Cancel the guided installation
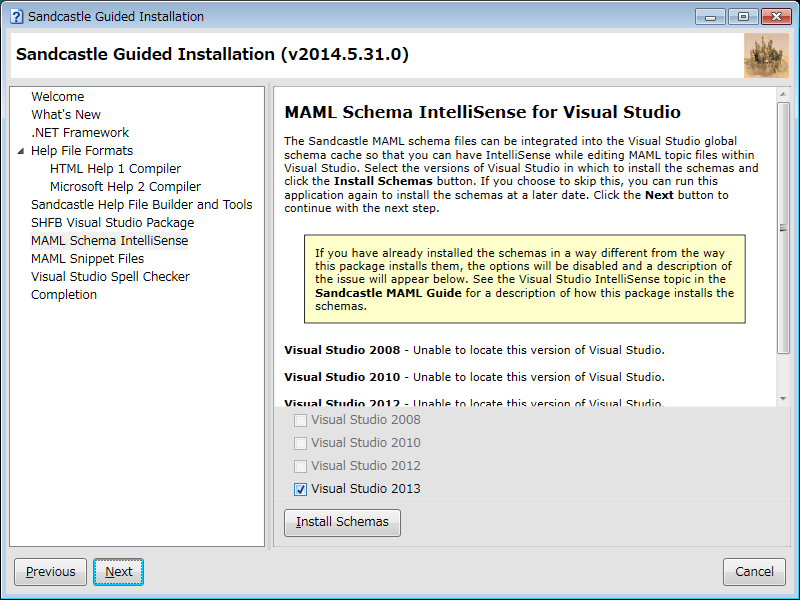The width and height of the screenshot is (800, 600). (x=754, y=572)
